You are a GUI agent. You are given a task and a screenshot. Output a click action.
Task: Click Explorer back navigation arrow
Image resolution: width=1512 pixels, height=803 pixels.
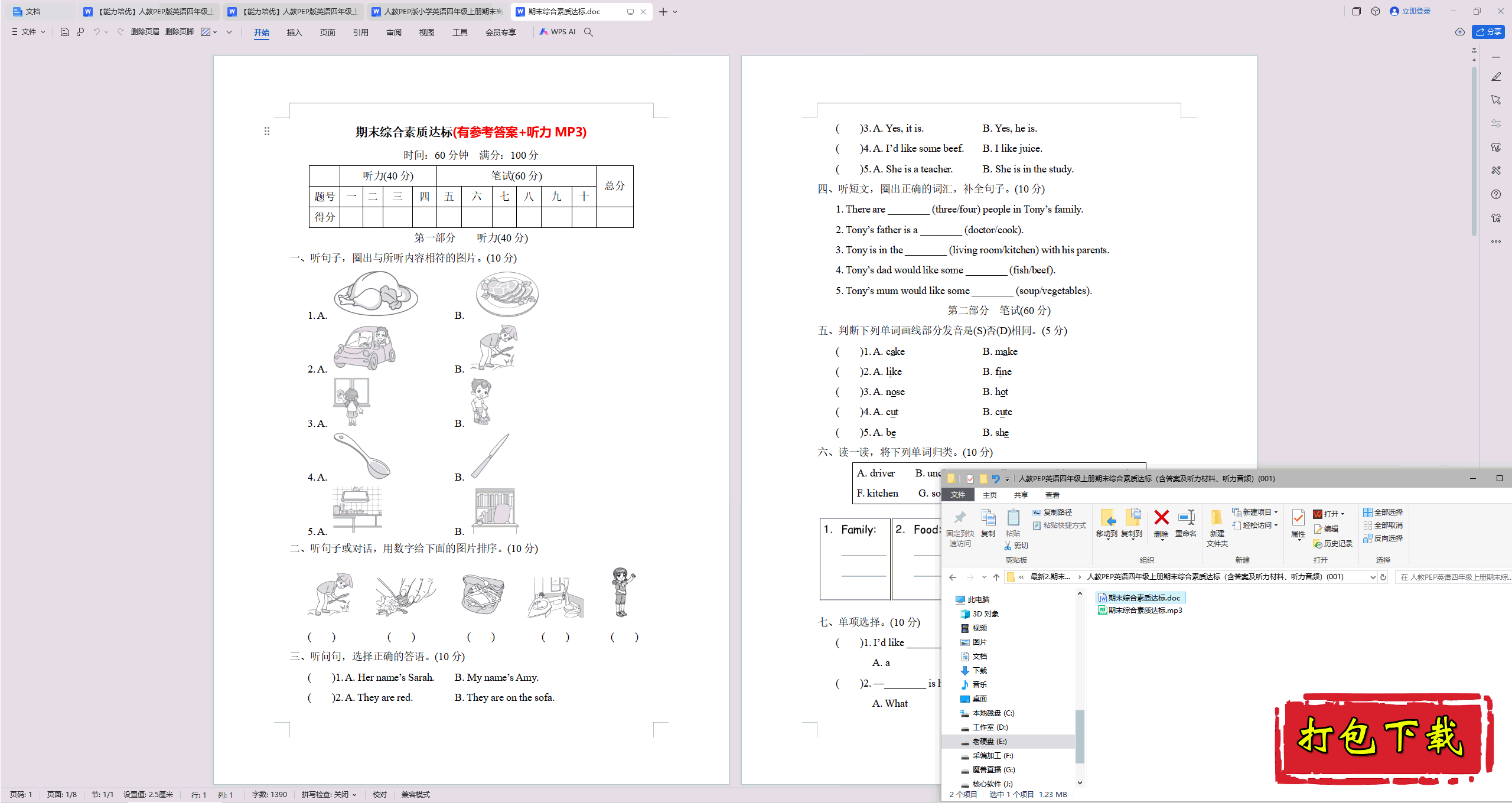click(953, 577)
